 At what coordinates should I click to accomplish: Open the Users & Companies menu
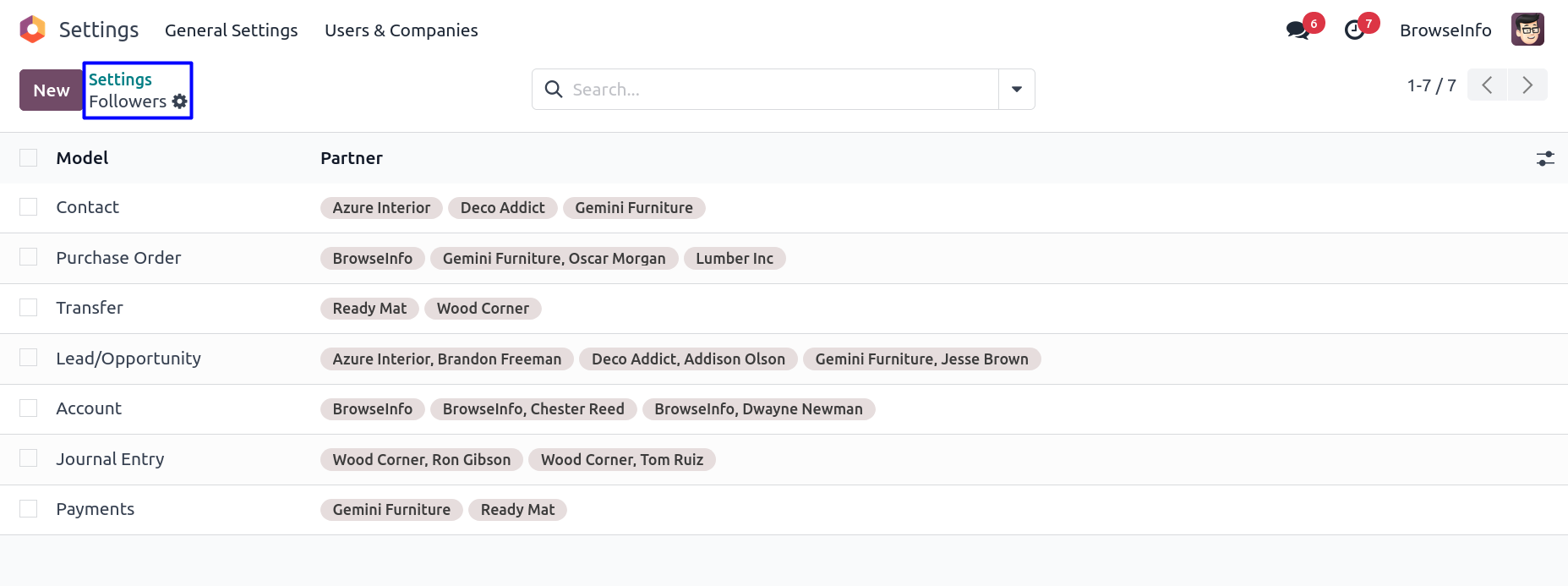(x=401, y=30)
